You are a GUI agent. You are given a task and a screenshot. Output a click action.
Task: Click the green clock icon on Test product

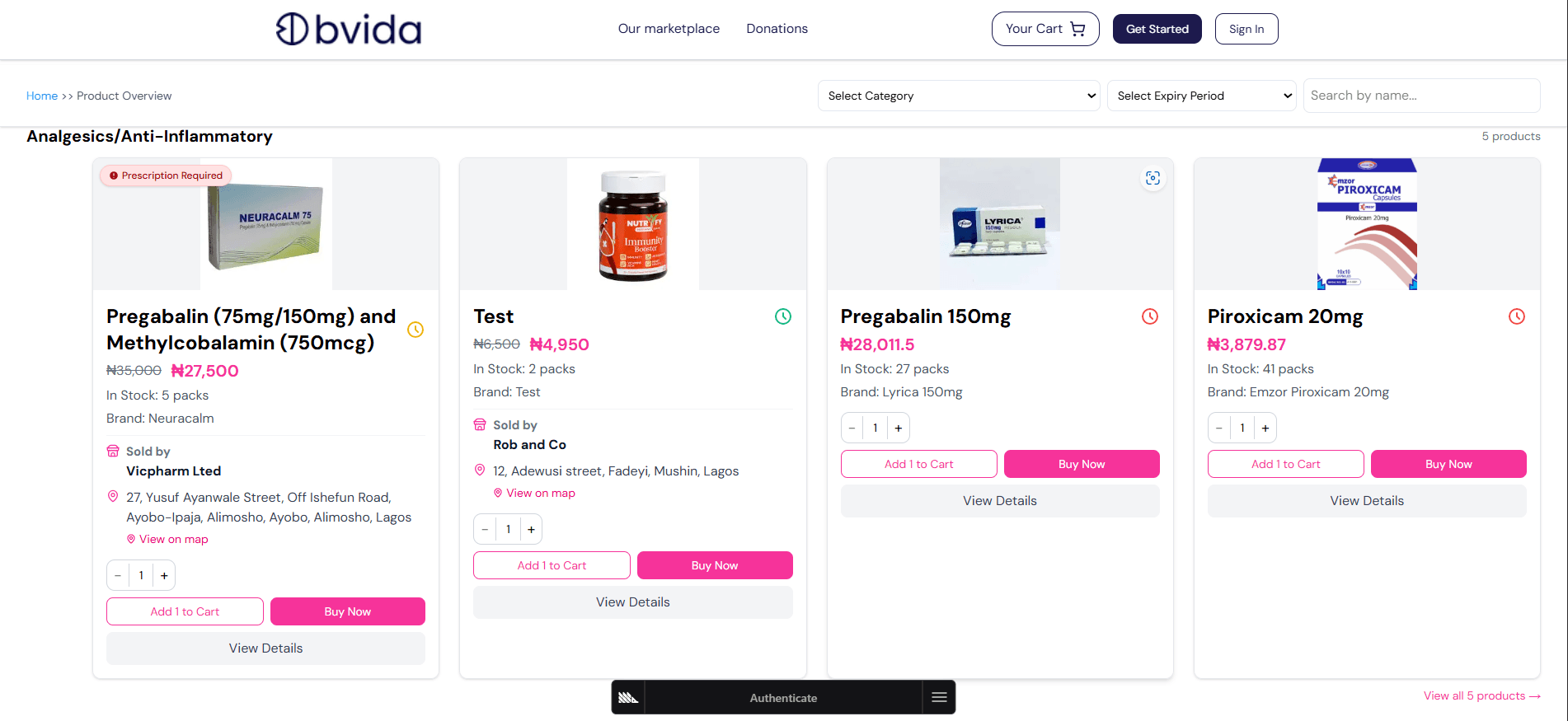click(x=783, y=316)
